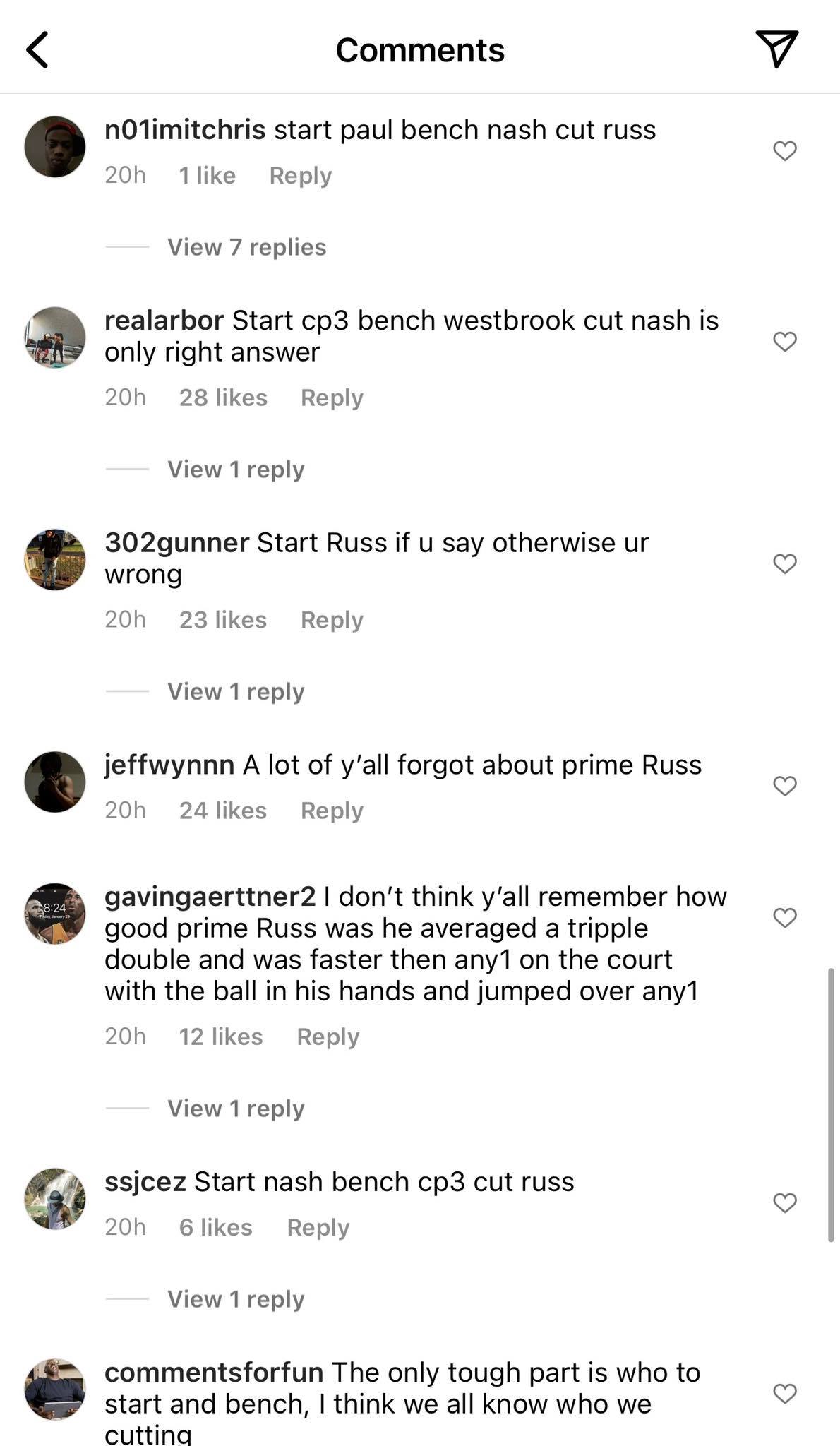Image resolution: width=840 pixels, height=1446 pixels.
Task: Expand View 7 replies under n01imitchris
Action: (x=246, y=247)
